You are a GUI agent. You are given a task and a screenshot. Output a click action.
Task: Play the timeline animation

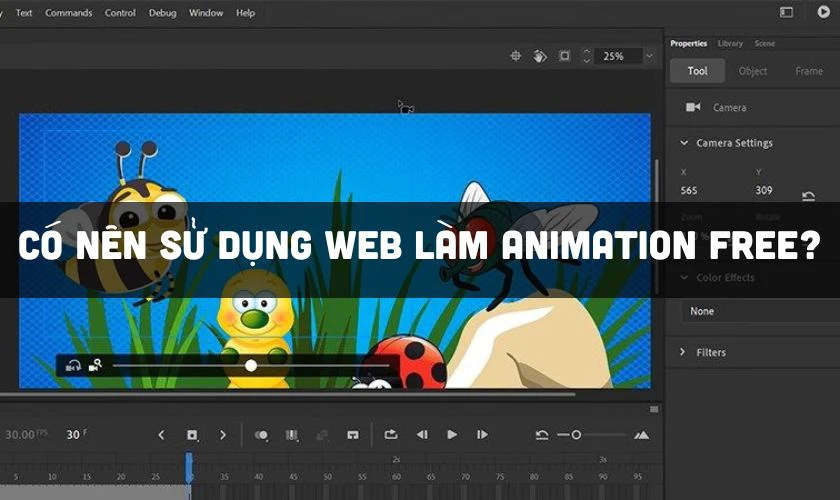point(452,435)
